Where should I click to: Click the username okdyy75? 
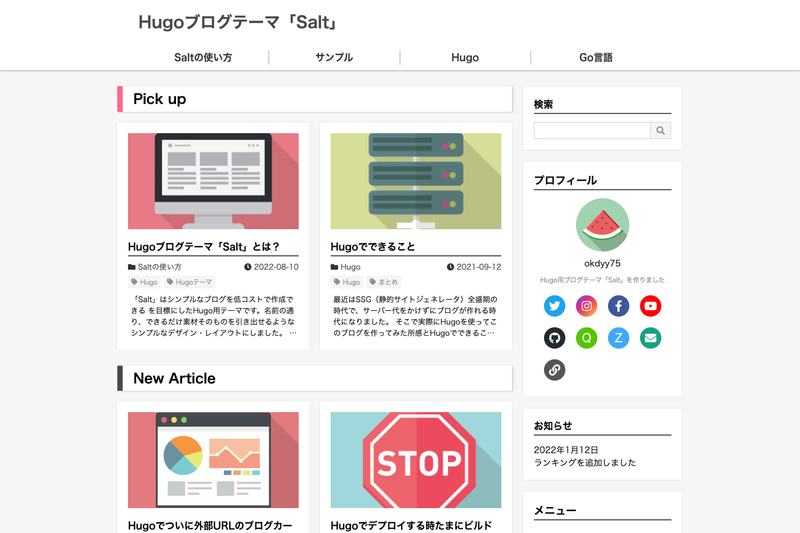pos(603,263)
